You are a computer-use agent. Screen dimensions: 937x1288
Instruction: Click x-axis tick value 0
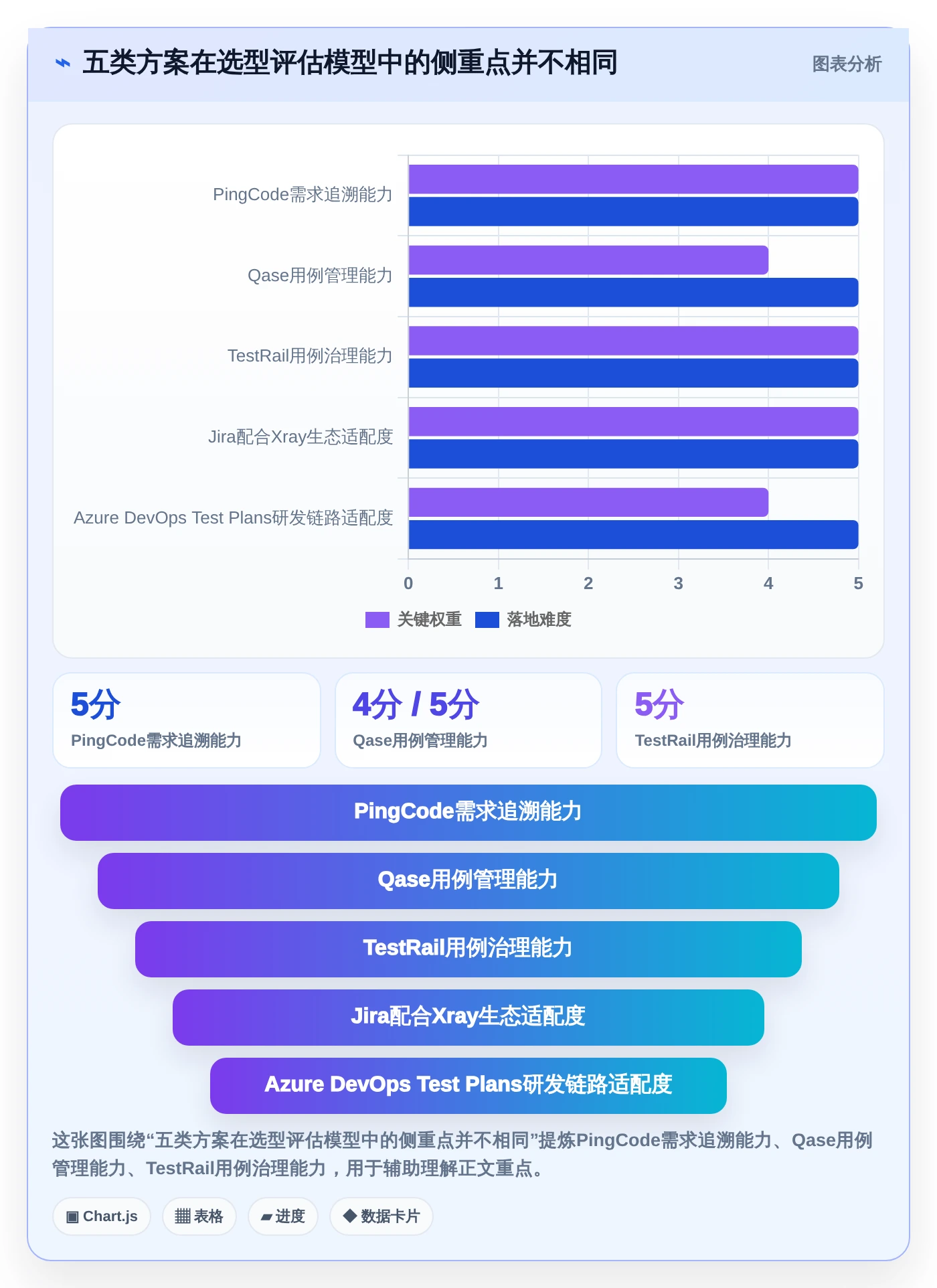408,584
